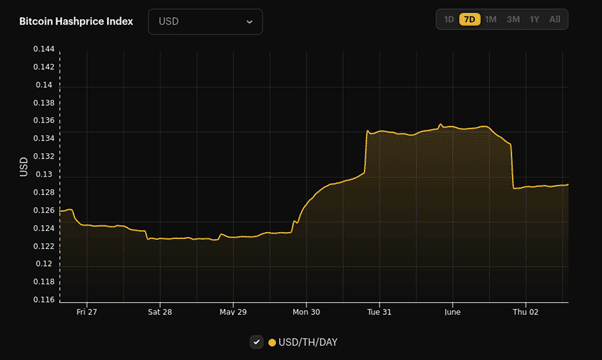Screen dimensions: 602x360
Task: Choose the 1Y time range
Action: pos(534,19)
